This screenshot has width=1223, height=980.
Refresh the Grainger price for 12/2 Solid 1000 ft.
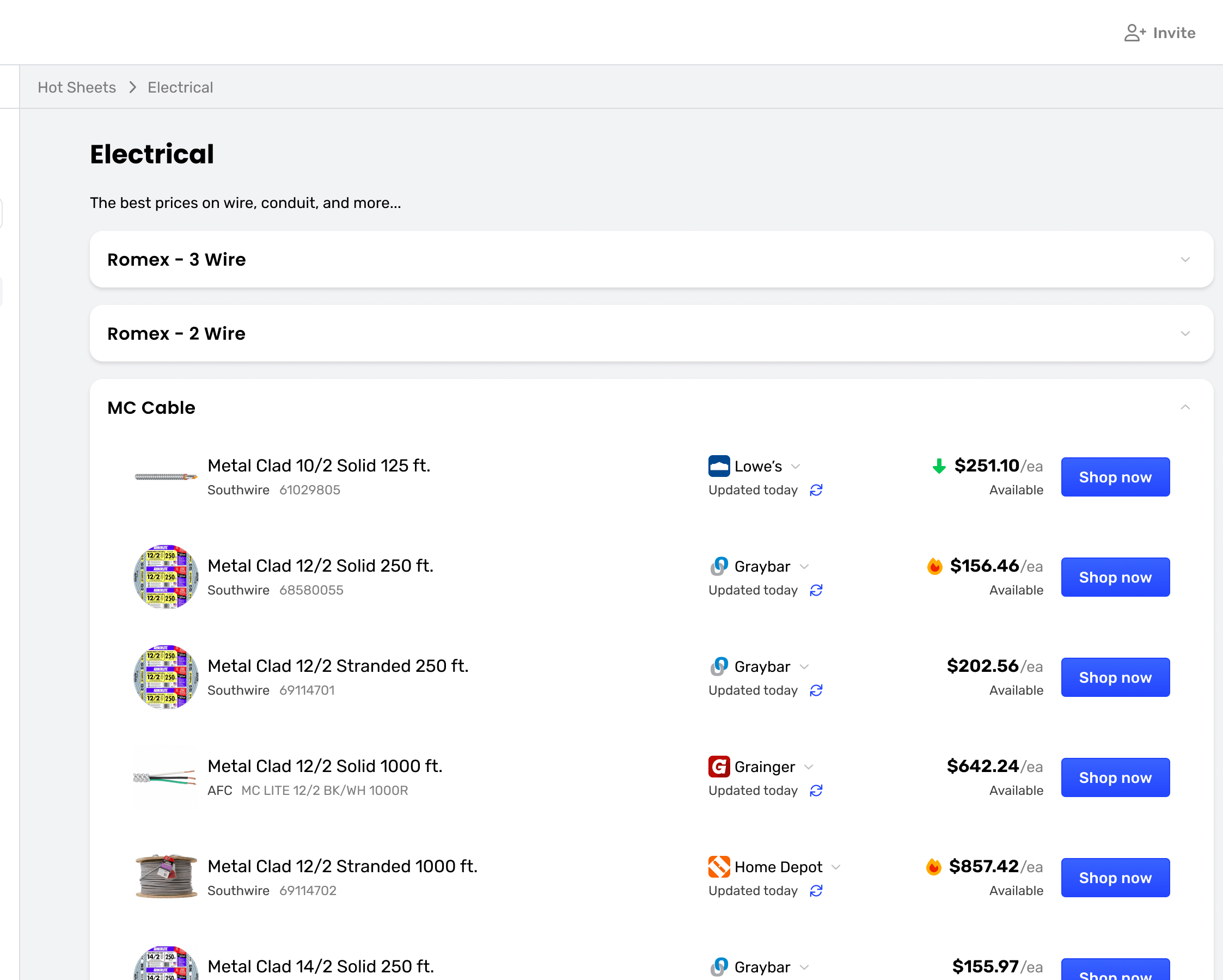point(816,791)
